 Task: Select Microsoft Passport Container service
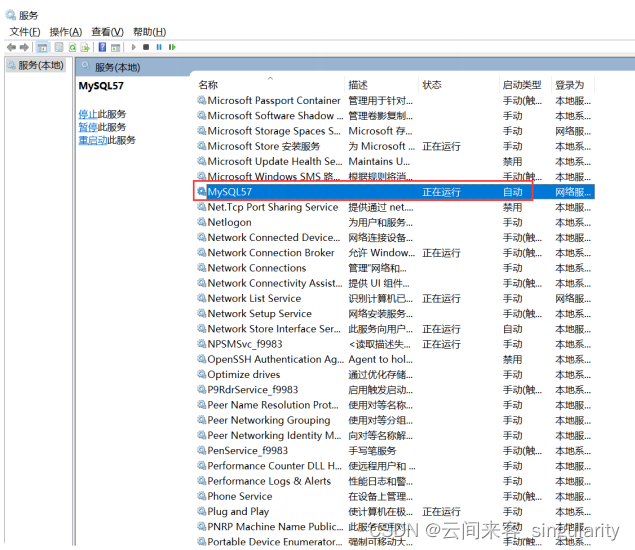pos(395,100)
